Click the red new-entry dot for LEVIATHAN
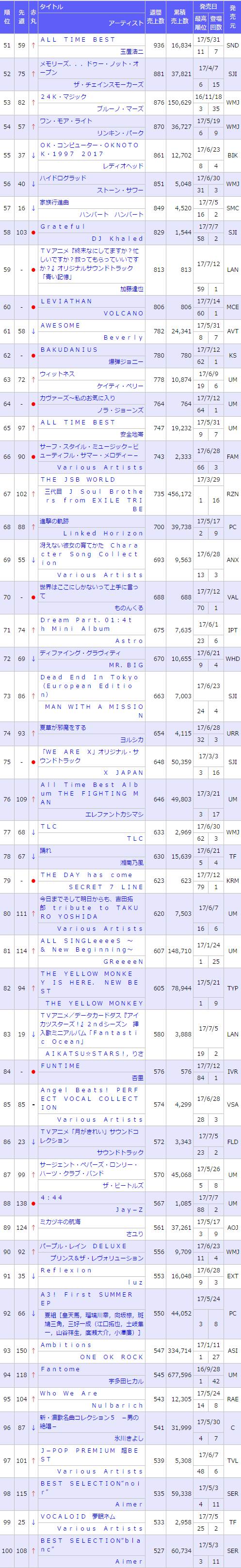Viewport: 241px width, 1568px height. 33,307
